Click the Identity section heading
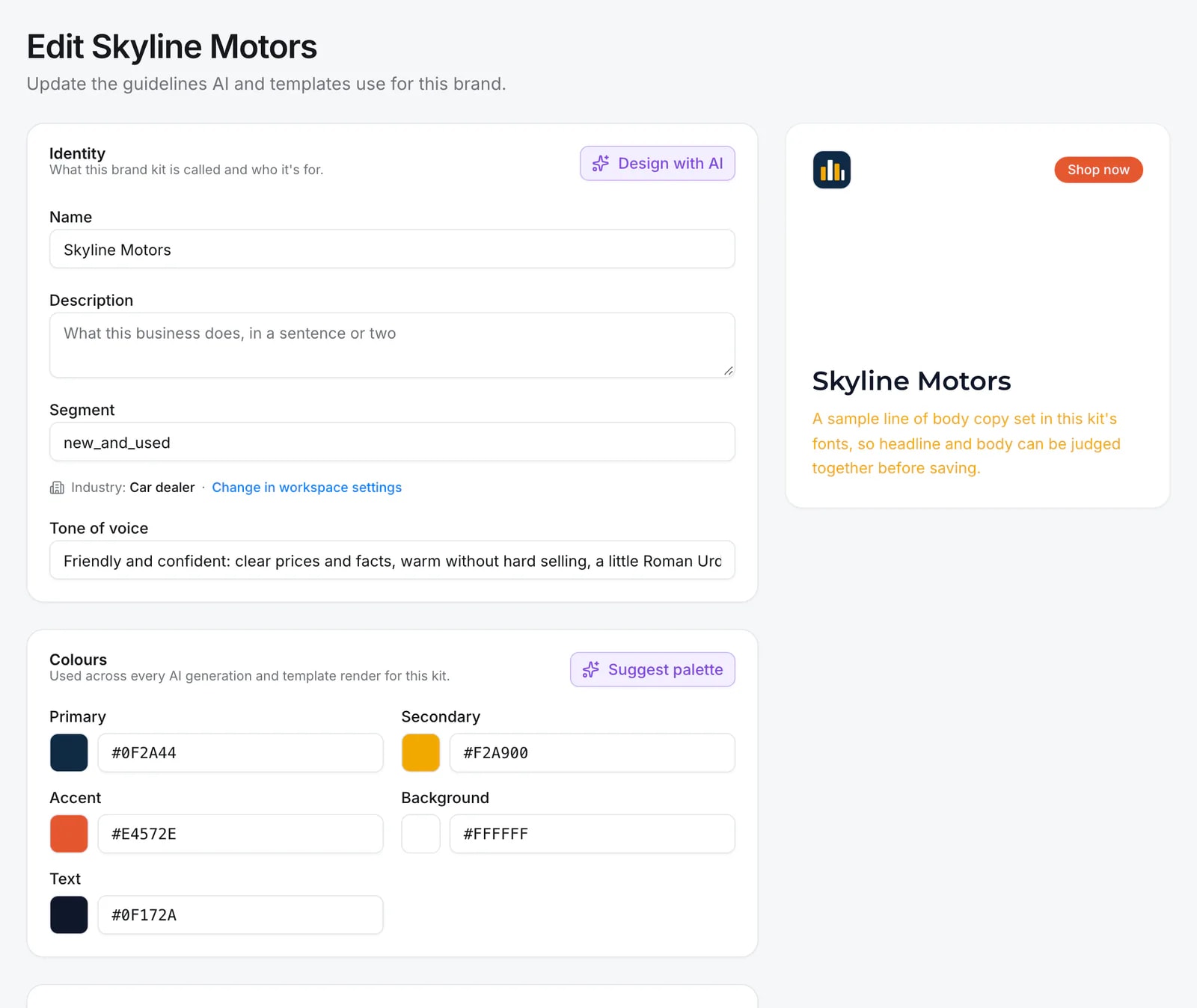This screenshot has height=1008, width=1197. 77,153
